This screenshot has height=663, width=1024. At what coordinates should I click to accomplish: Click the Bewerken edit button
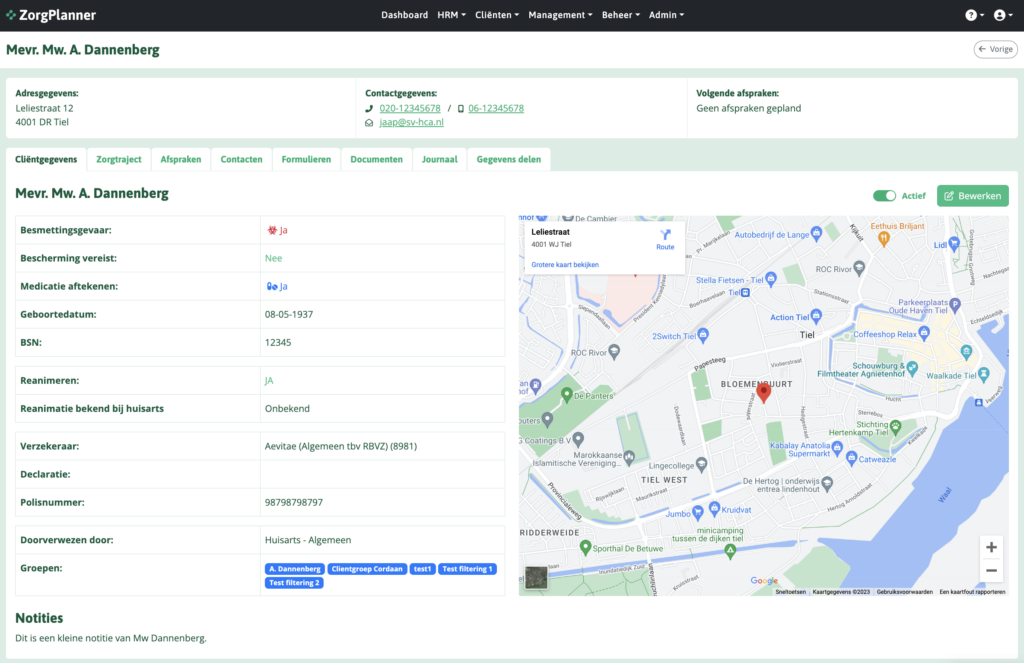click(x=972, y=196)
